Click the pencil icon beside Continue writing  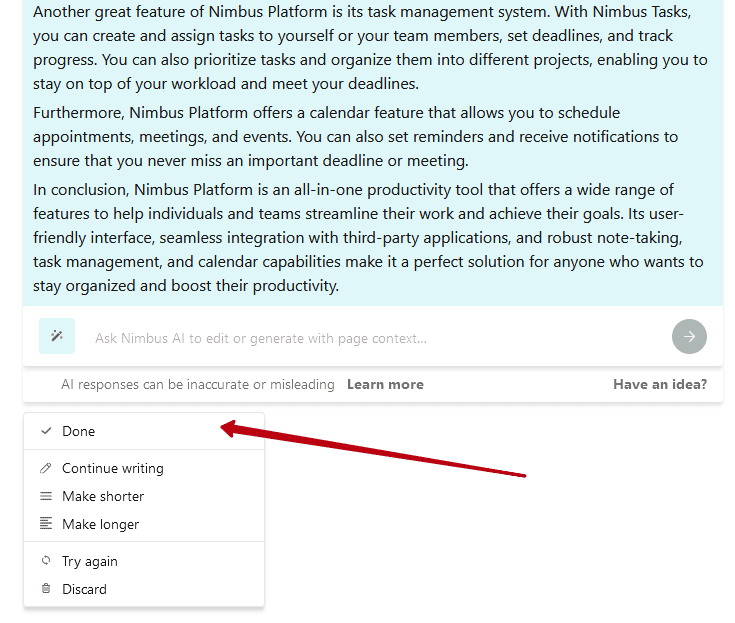(x=46, y=468)
